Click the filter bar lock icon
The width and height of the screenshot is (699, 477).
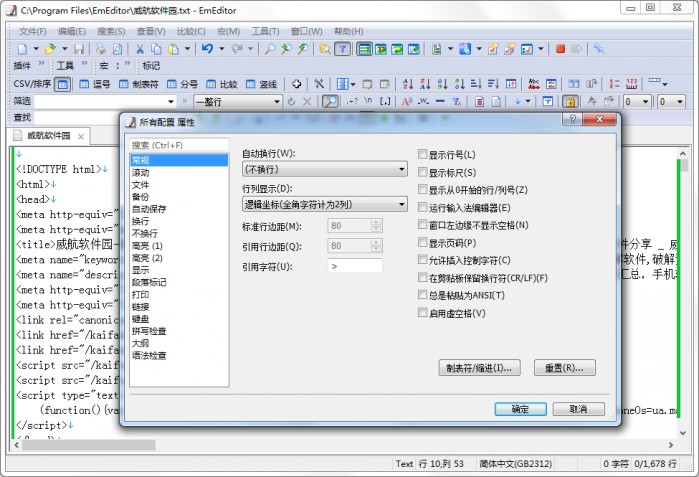[x=570, y=102]
